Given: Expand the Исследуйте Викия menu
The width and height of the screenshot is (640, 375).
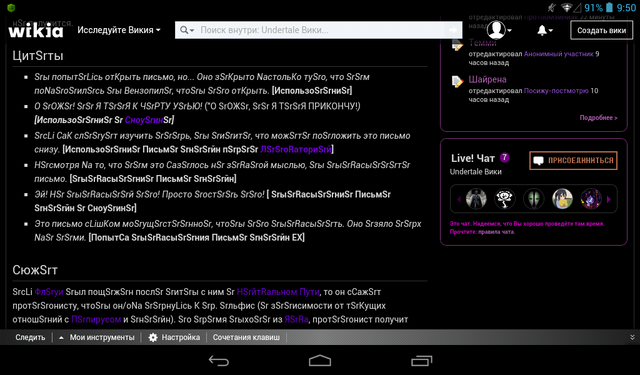Looking at the screenshot, I should tap(119, 30).
